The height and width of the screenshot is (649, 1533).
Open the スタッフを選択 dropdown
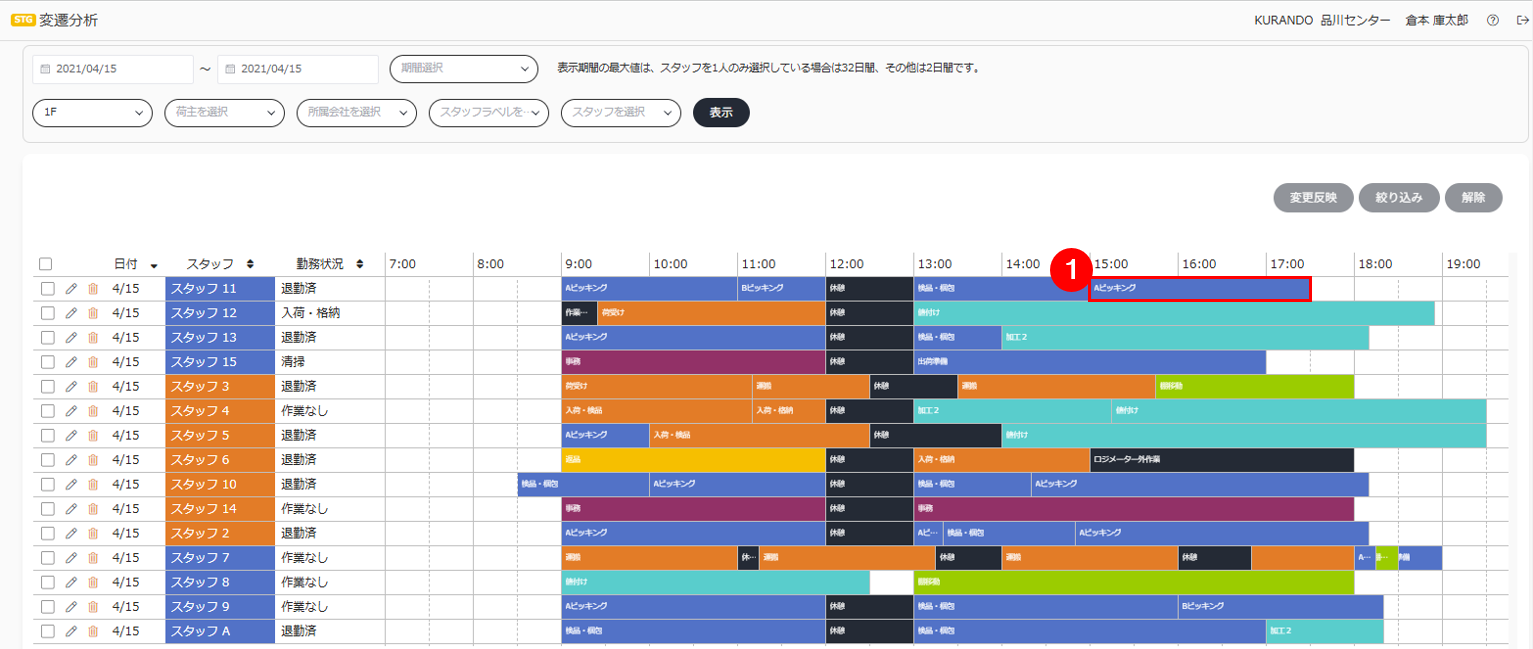coord(620,113)
